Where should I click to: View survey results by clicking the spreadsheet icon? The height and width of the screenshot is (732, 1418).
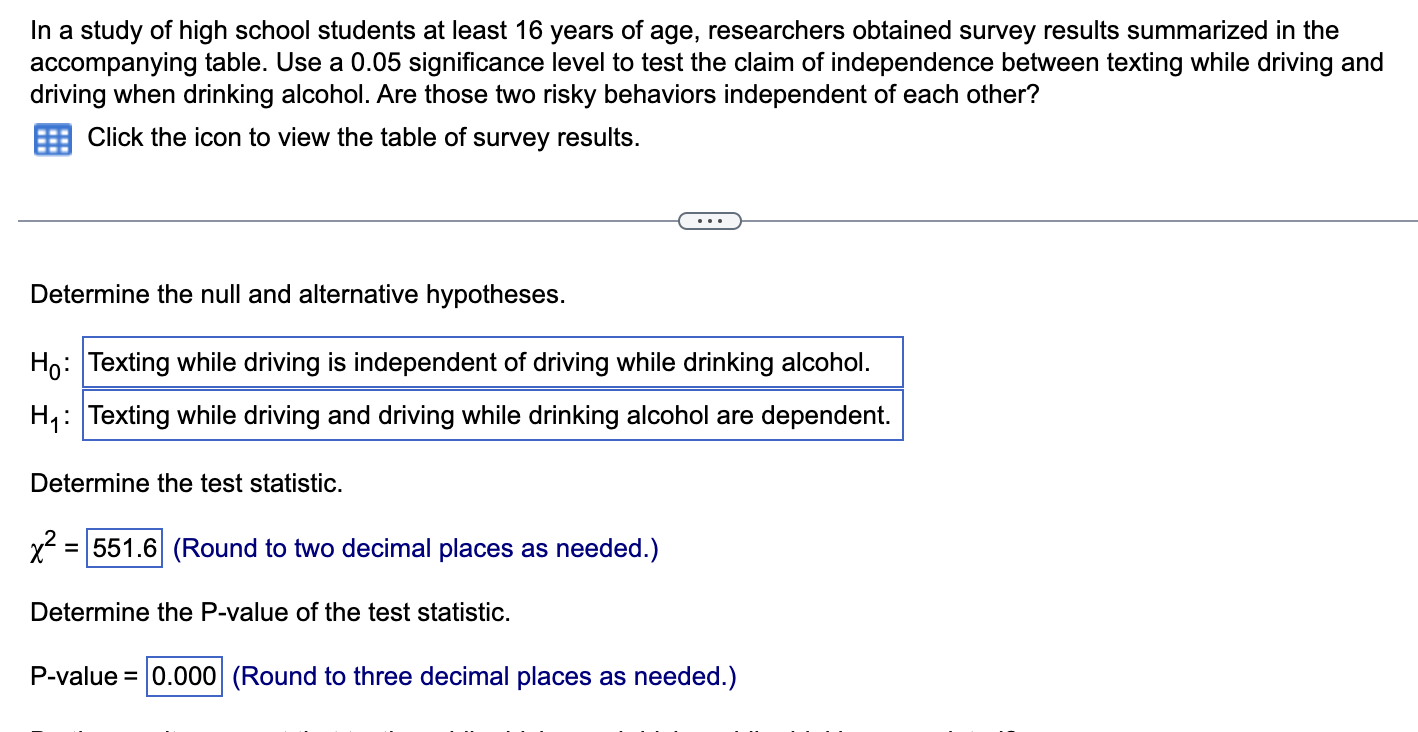53,139
